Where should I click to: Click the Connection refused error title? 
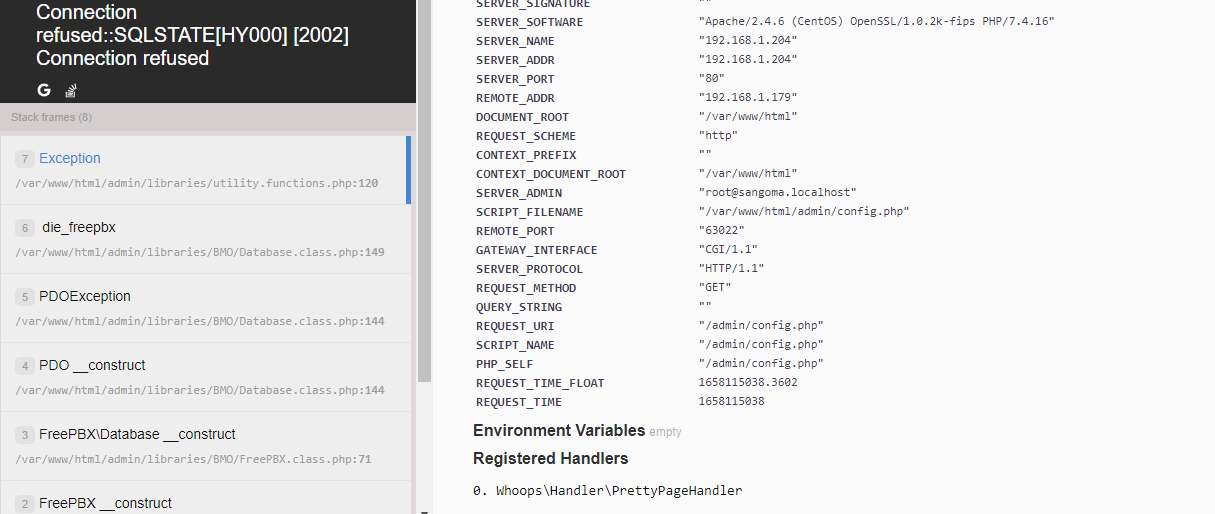pyautogui.click(x=192, y=35)
